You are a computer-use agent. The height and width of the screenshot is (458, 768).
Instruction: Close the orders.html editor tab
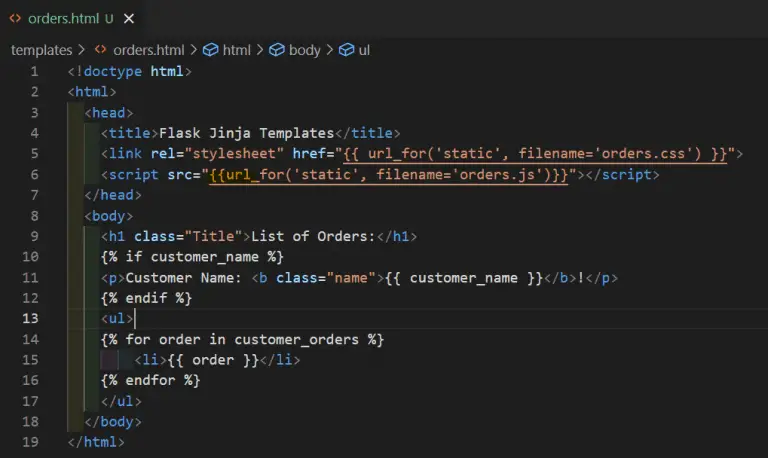(129, 18)
